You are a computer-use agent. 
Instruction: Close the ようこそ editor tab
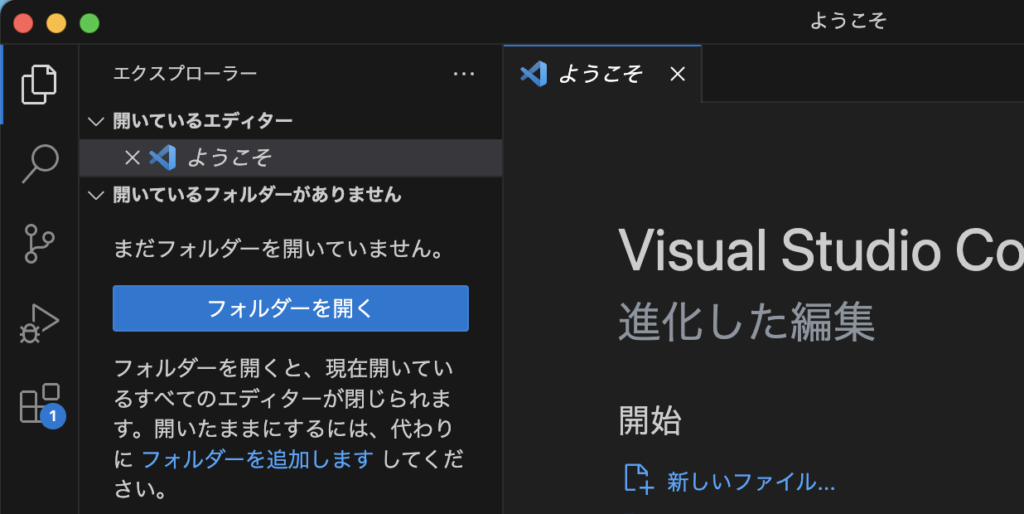coord(677,74)
